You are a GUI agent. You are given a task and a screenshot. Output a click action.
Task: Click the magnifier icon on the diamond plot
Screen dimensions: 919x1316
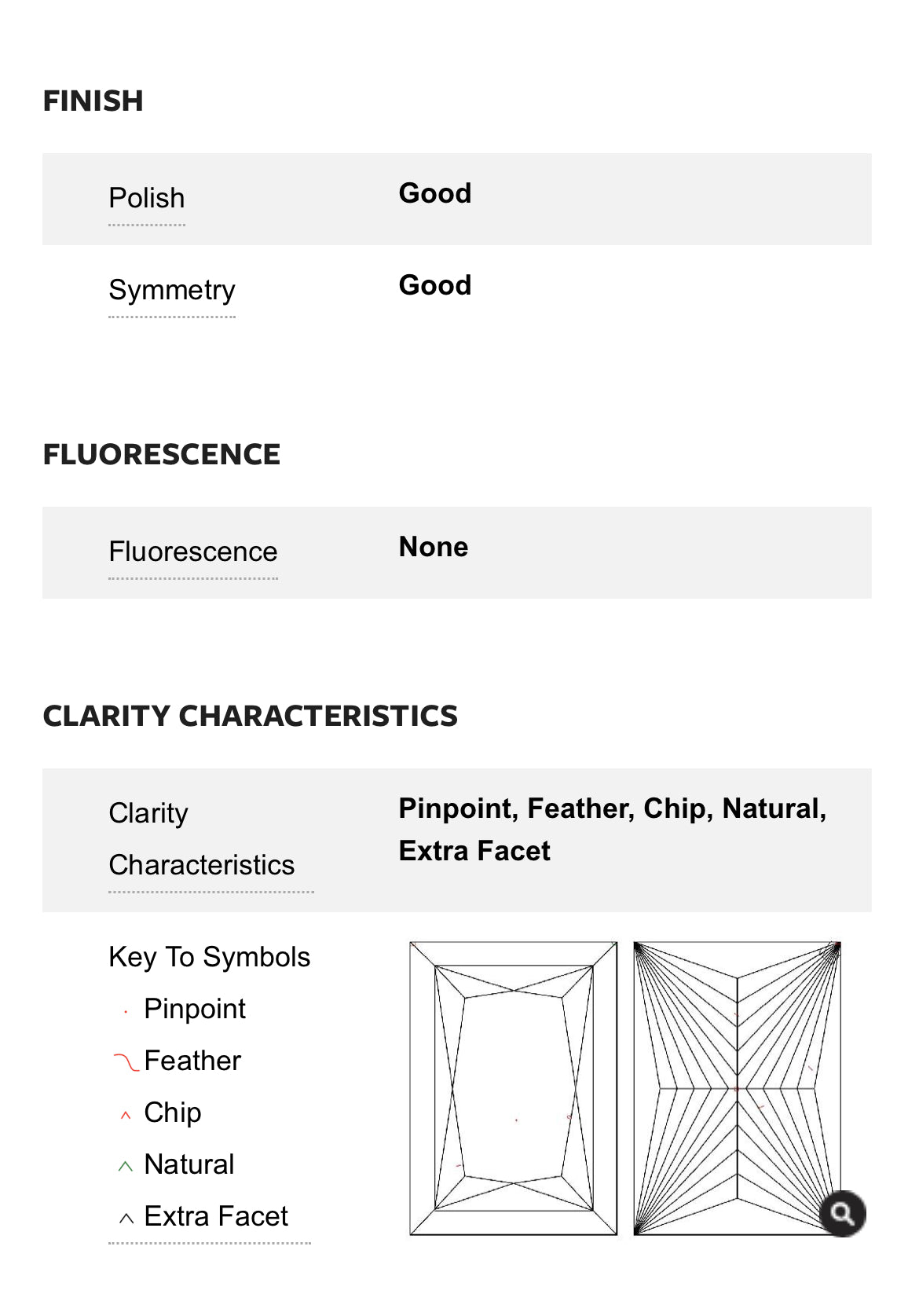842,1214
